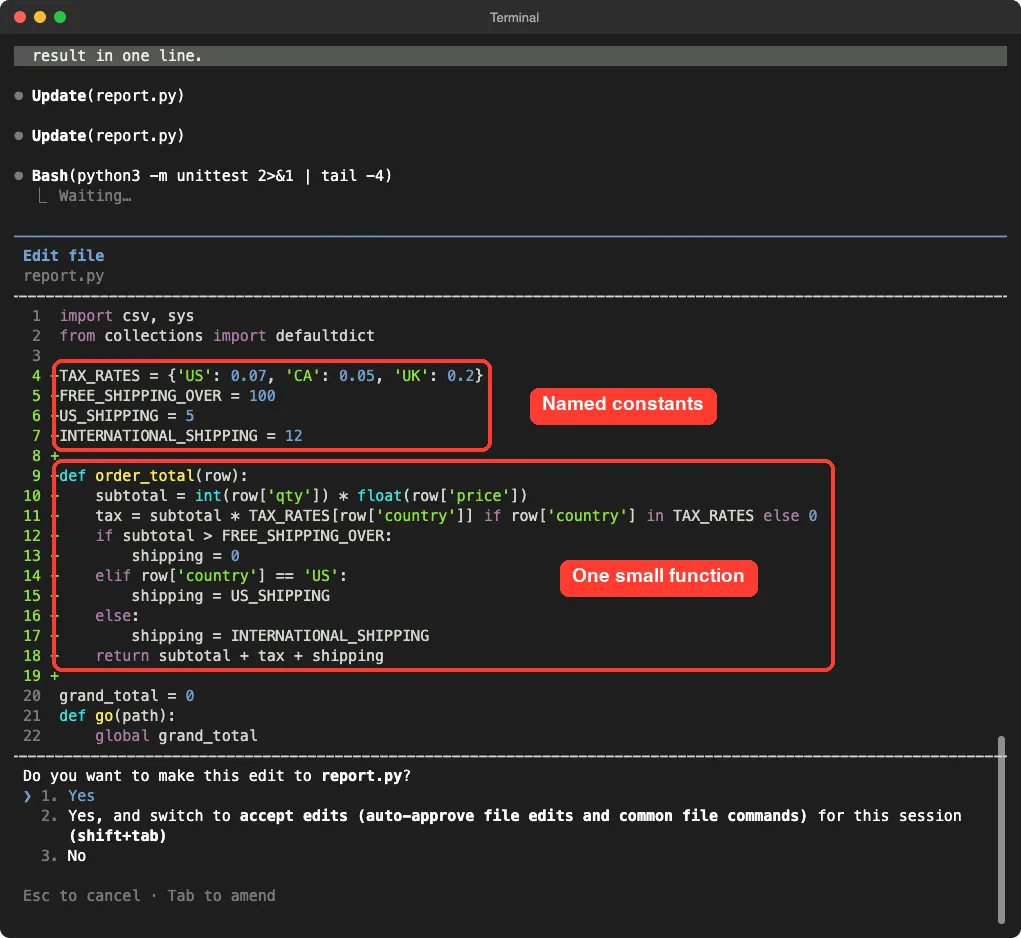Click 'return subtotal + tax + shipping' line
Image resolution: width=1021 pixels, height=938 pixels.
(x=240, y=655)
